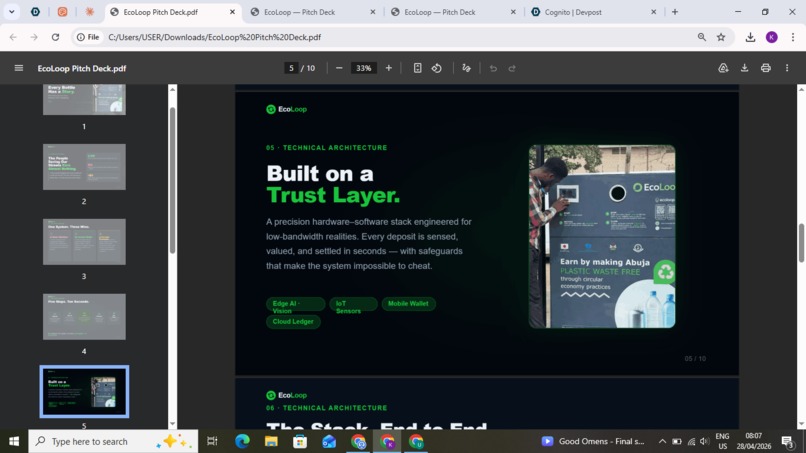Click the address bar zoom magnifier icon
This screenshot has height=453, width=806.
[x=702, y=37]
